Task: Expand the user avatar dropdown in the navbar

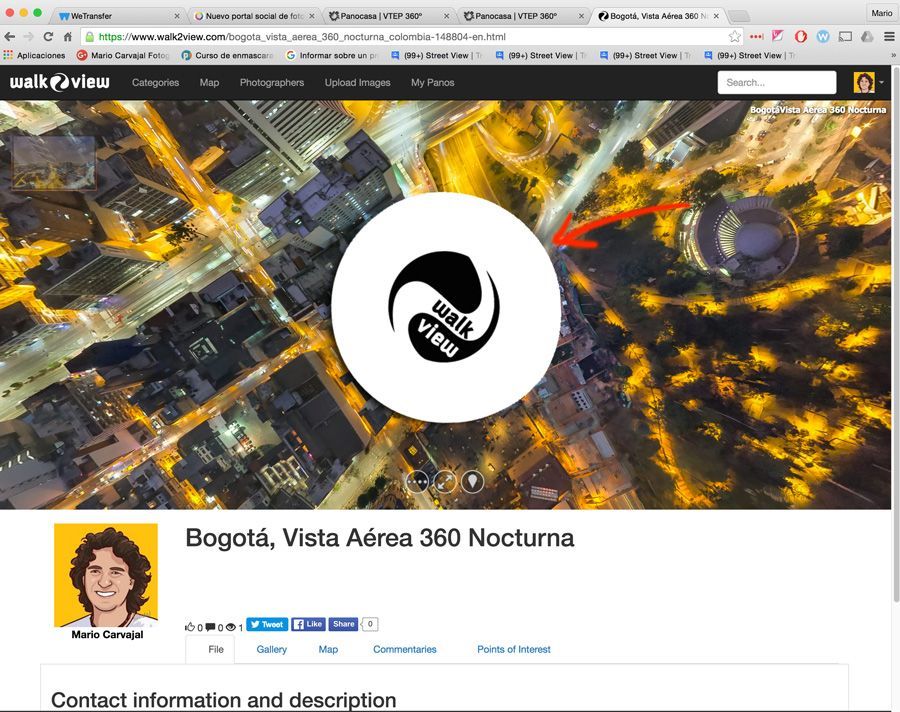Action: click(x=868, y=83)
